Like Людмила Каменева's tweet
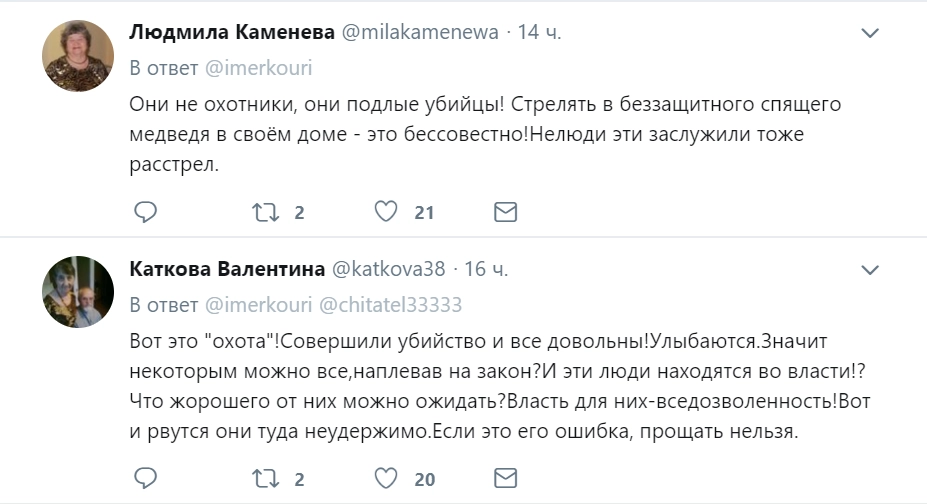The image size is (927, 504). [x=387, y=212]
